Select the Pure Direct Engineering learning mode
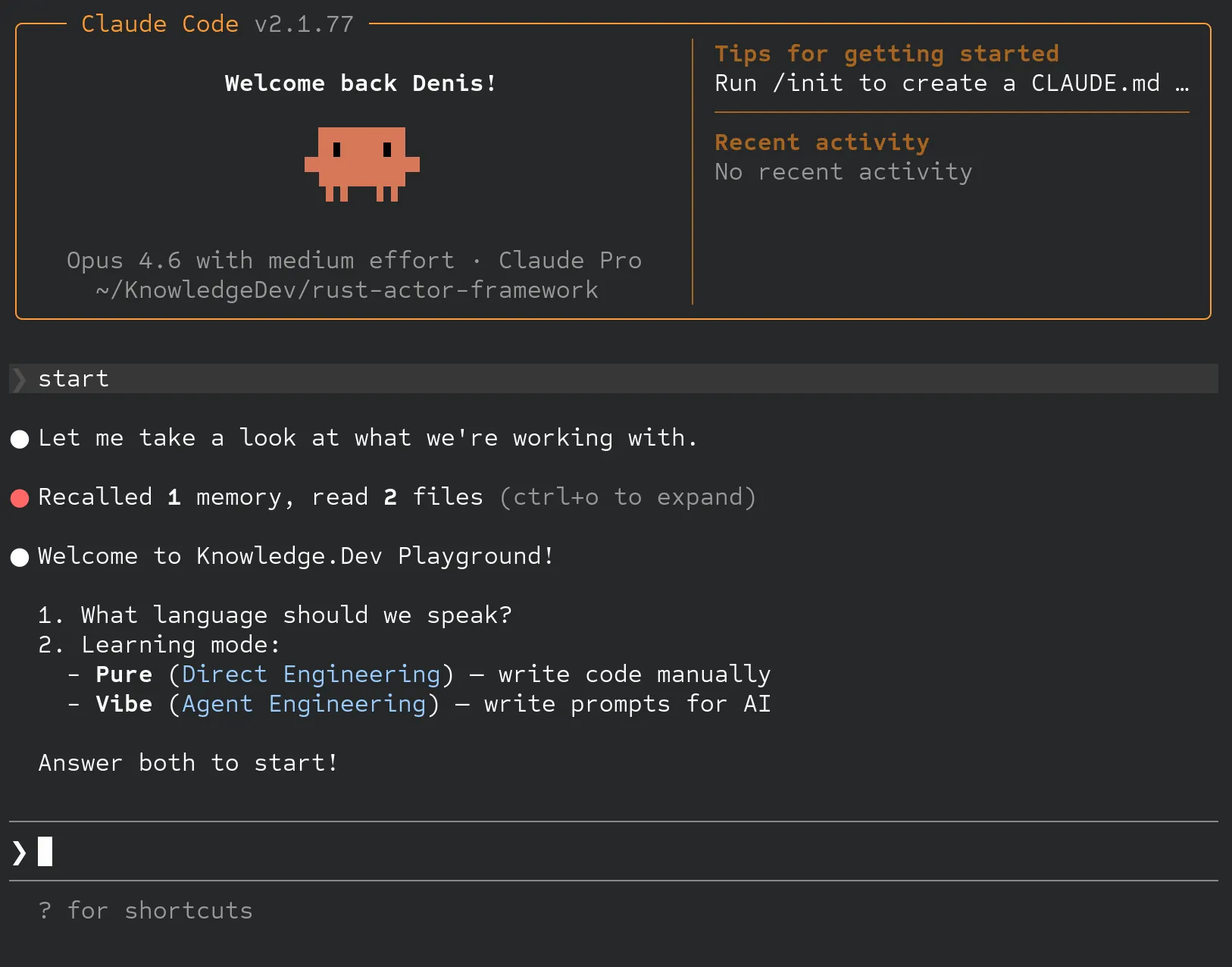This screenshot has width=1232, height=967. pos(124,674)
